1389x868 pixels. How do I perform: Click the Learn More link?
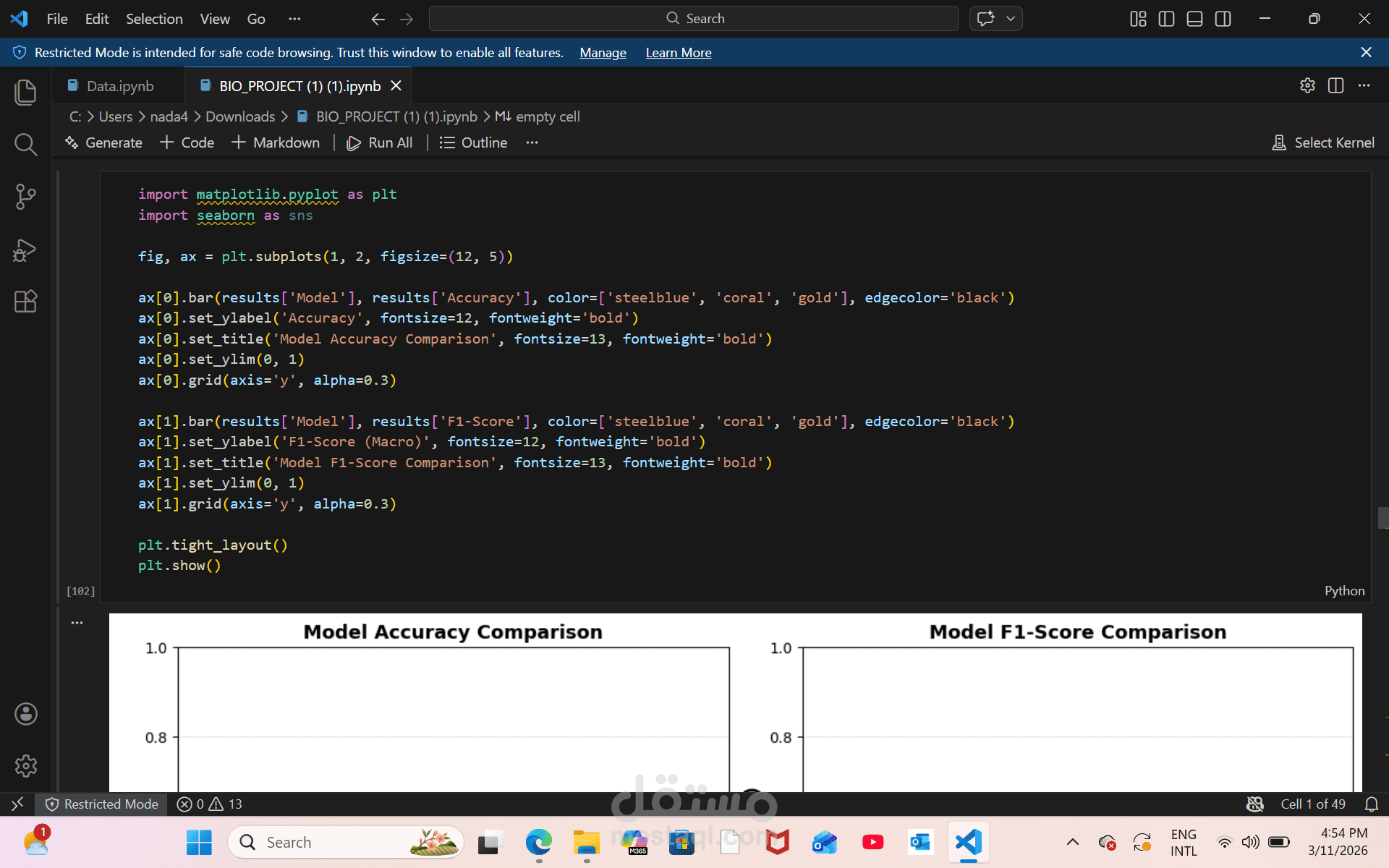point(678,53)
